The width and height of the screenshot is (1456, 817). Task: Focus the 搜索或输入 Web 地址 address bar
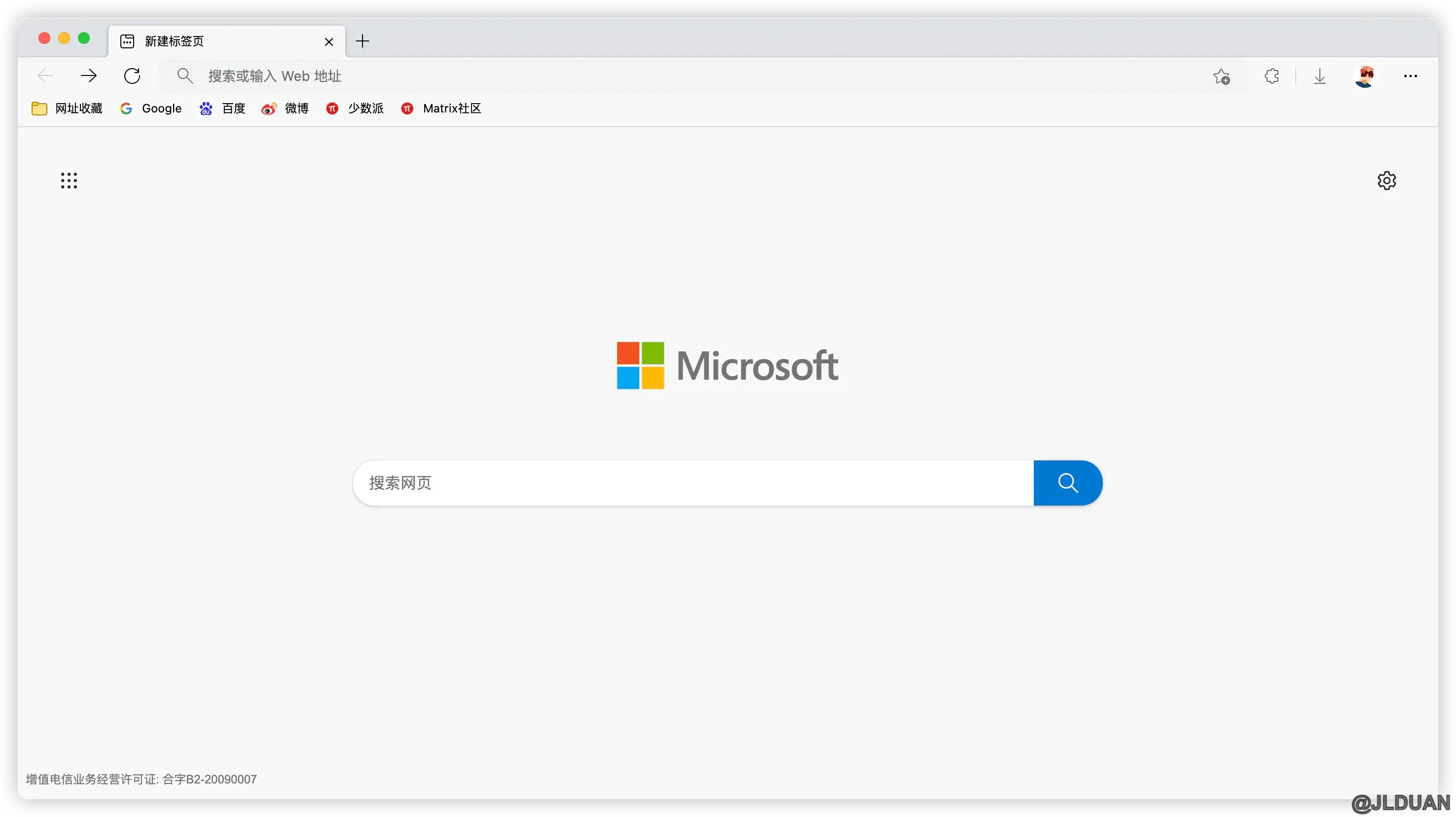pyautogui.click(x=701, y=76)
